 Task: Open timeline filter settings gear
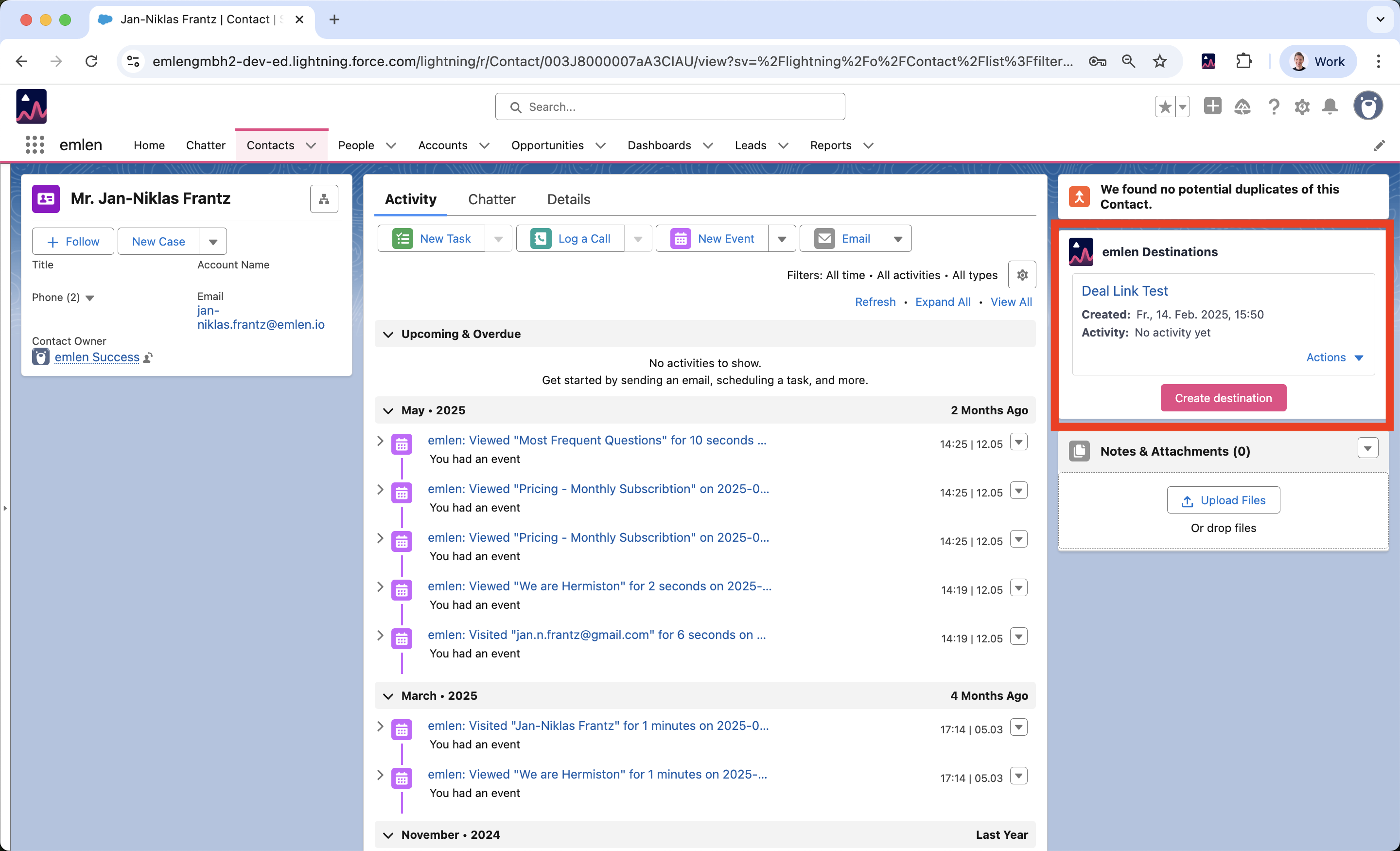(1022, 275)
